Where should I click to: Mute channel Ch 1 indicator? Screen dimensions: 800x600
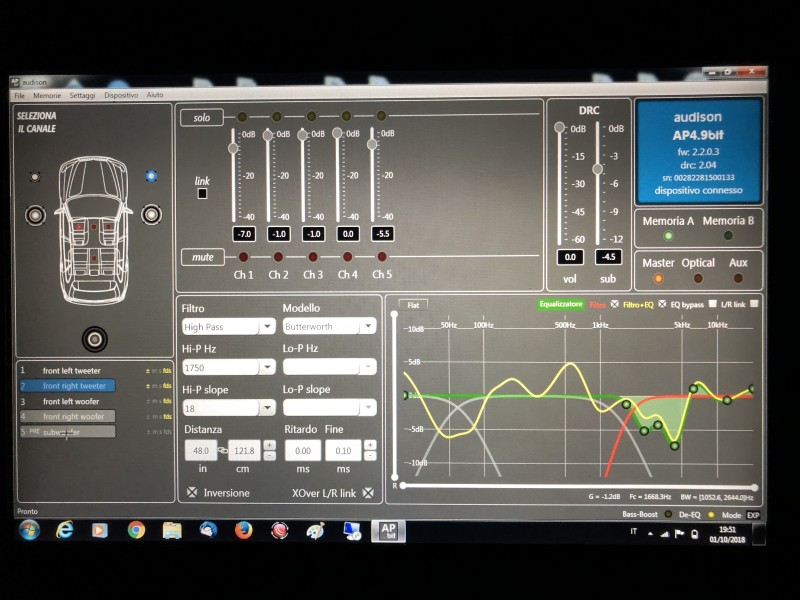point(243,257)
